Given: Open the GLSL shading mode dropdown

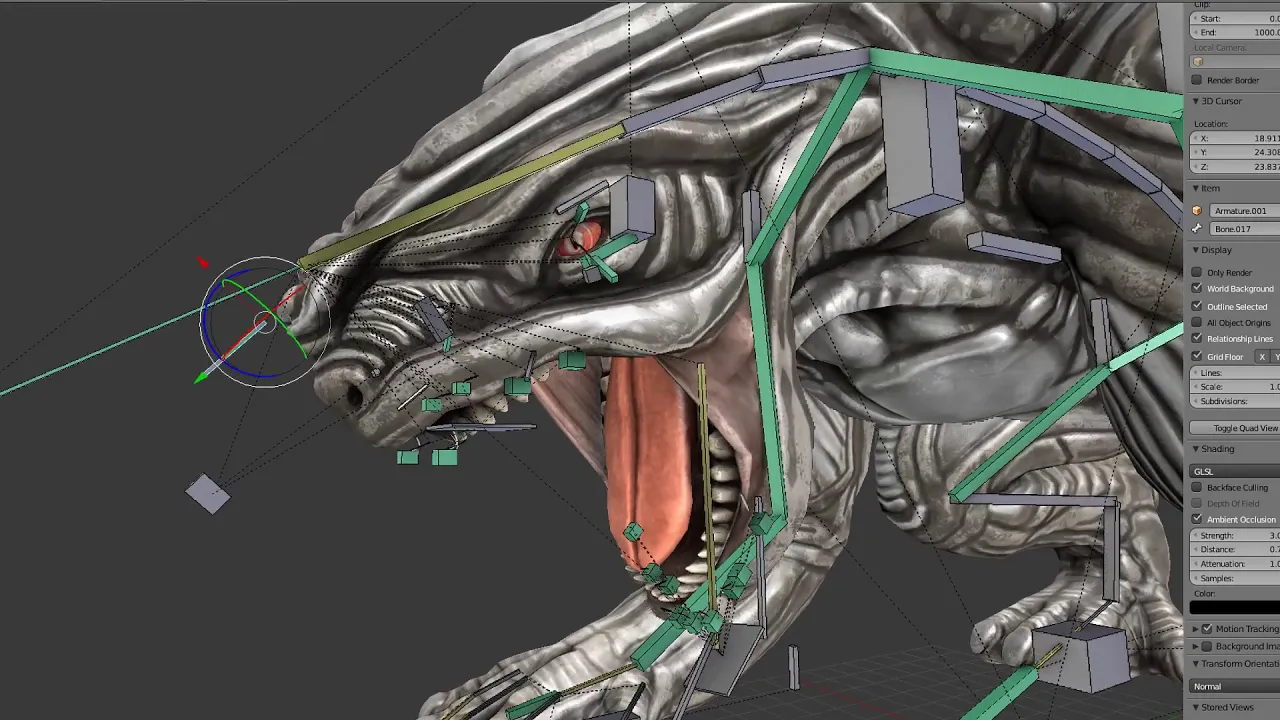Looking at the screenshot, I should [1235, 471].
